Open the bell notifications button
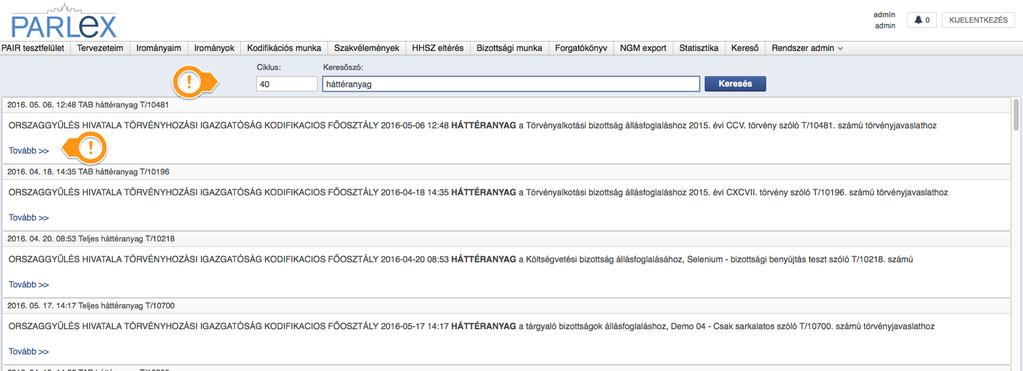 click(922, 20)
